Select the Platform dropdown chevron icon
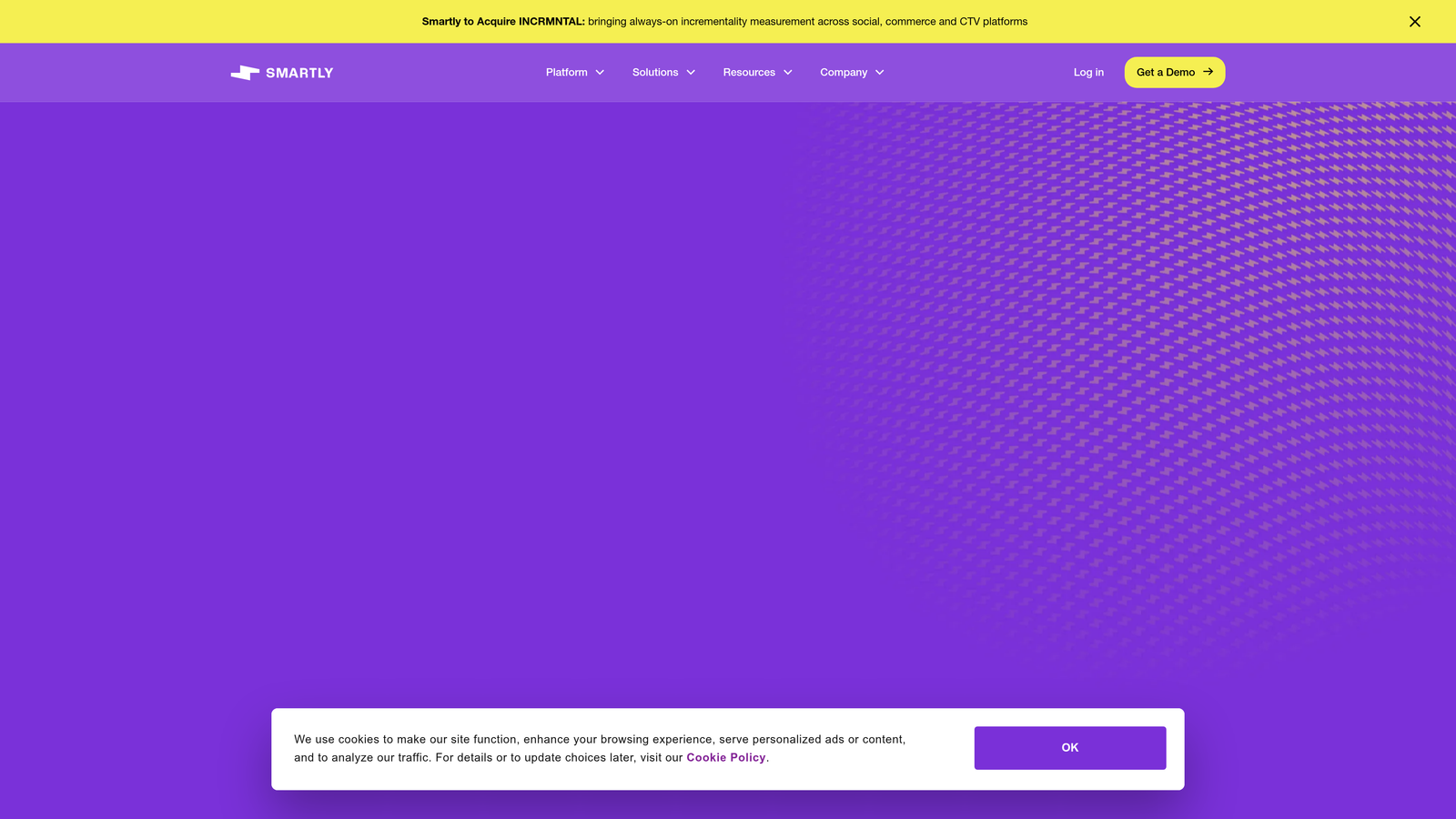The height and width of the screenshot is (819, 1456). coord(599,72)
